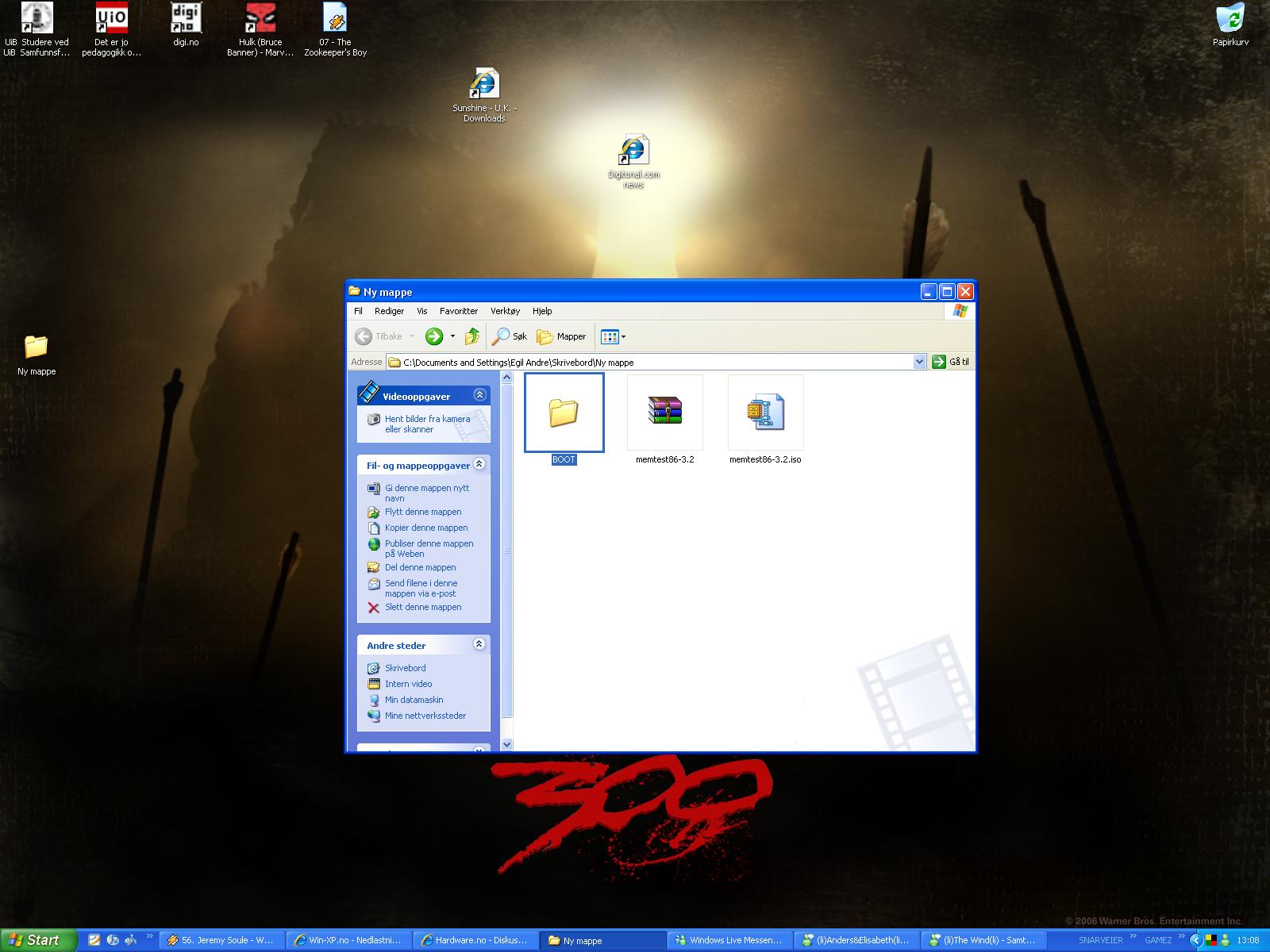The width and height of the screenshot is (1270, 952).
Task: Go to Skrivebord in Andre steder
Action: coord(405,668)
